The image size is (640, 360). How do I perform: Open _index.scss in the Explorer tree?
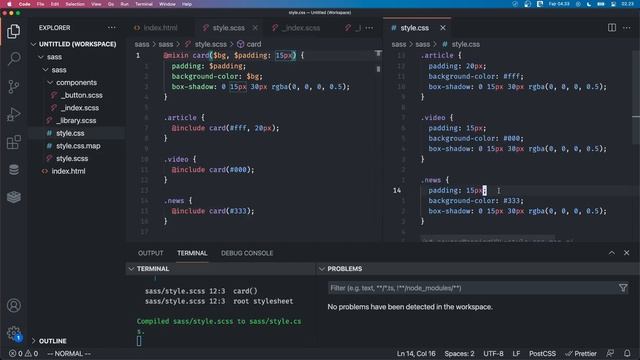click(80, 108)
